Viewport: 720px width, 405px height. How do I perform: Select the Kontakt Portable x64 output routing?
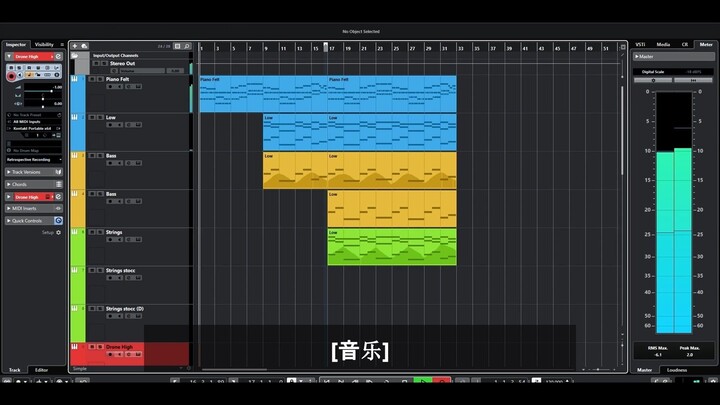point(34,129)
